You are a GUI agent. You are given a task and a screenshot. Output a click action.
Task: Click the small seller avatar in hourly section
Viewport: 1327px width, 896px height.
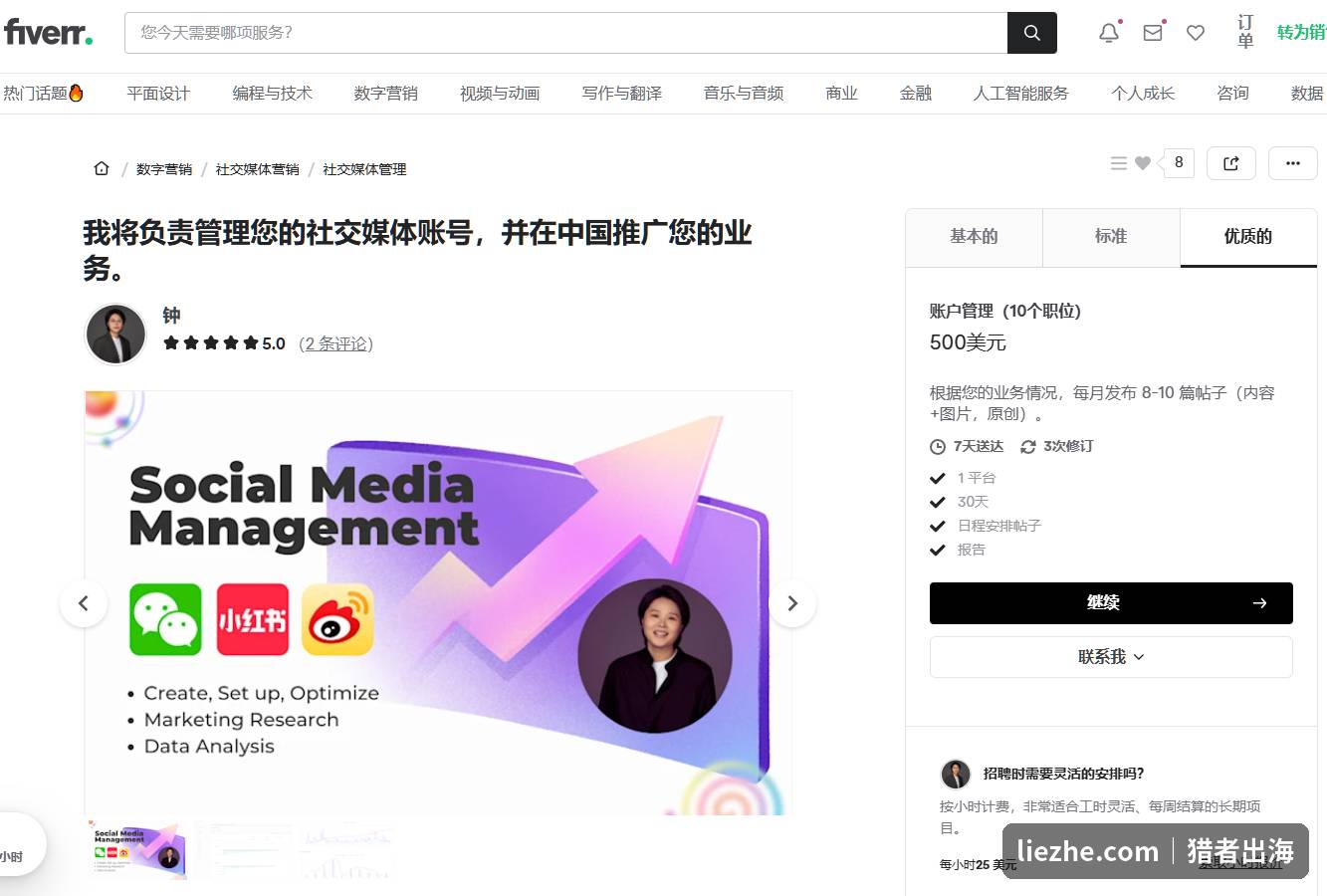[x=956, y=774]
